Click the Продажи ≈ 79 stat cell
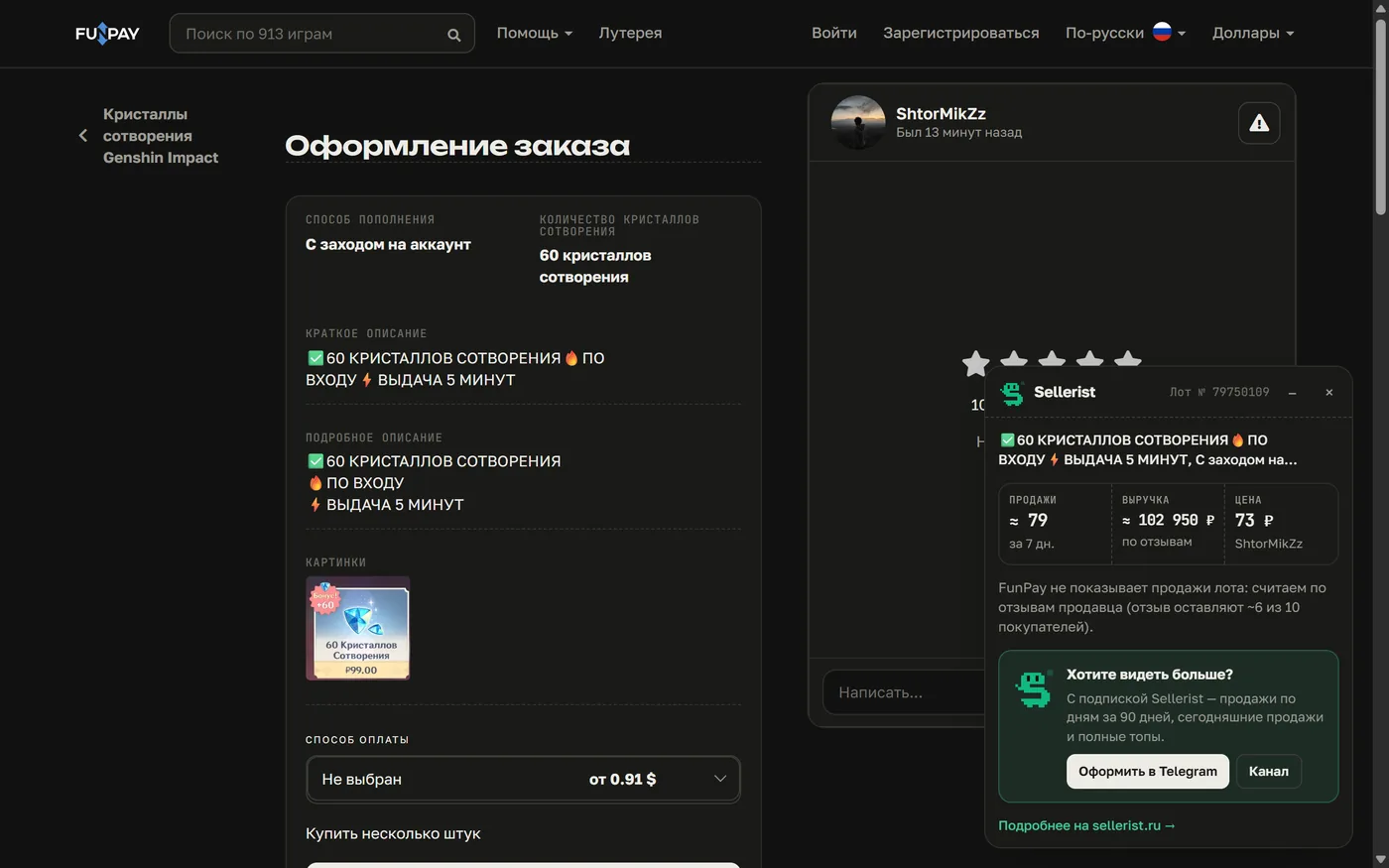This screenshot has width=1389, height=868. click(x=1055, y=523)
